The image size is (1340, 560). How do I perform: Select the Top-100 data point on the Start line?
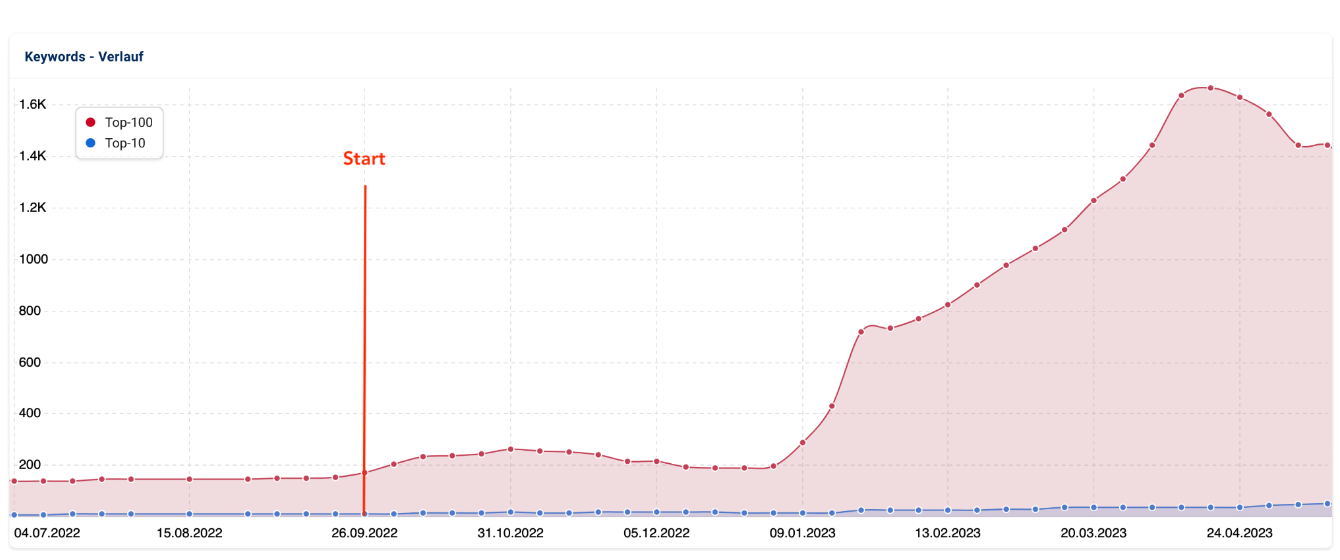click(365, 473)
